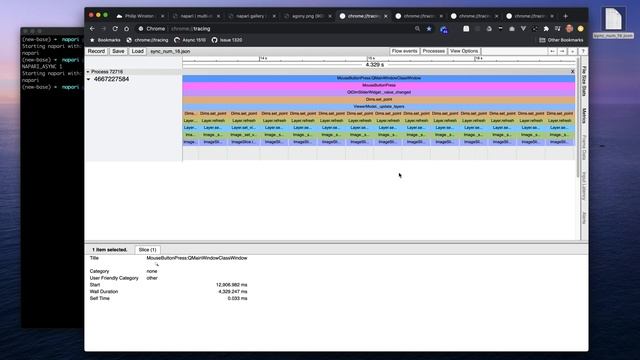Open the Metrics side panel tab

tap(584, 116)
